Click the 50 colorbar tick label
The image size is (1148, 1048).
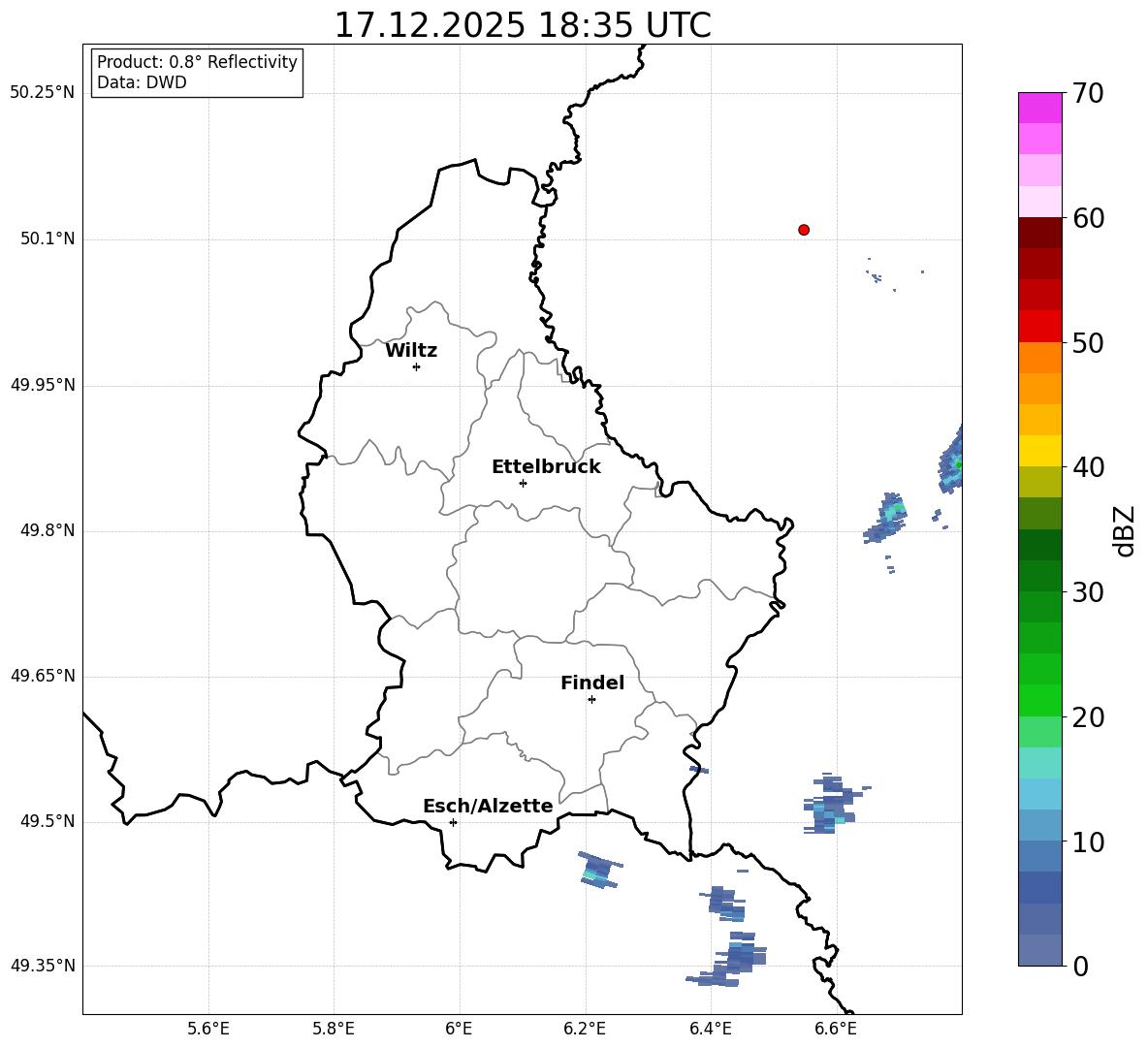pyautogui.click(x=1088, y=343)
